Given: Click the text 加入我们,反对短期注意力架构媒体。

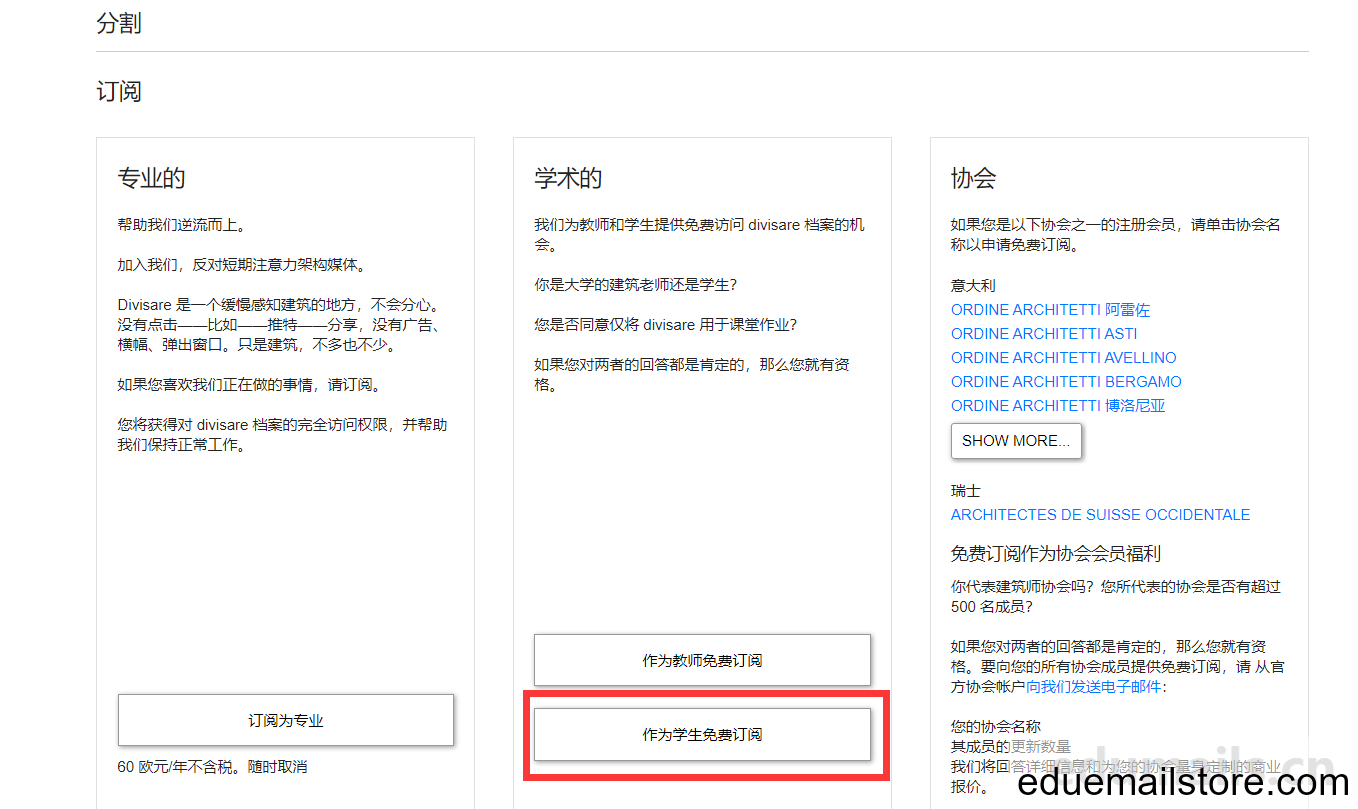Looking at the screenshot, I should click(x=242, y=265).
